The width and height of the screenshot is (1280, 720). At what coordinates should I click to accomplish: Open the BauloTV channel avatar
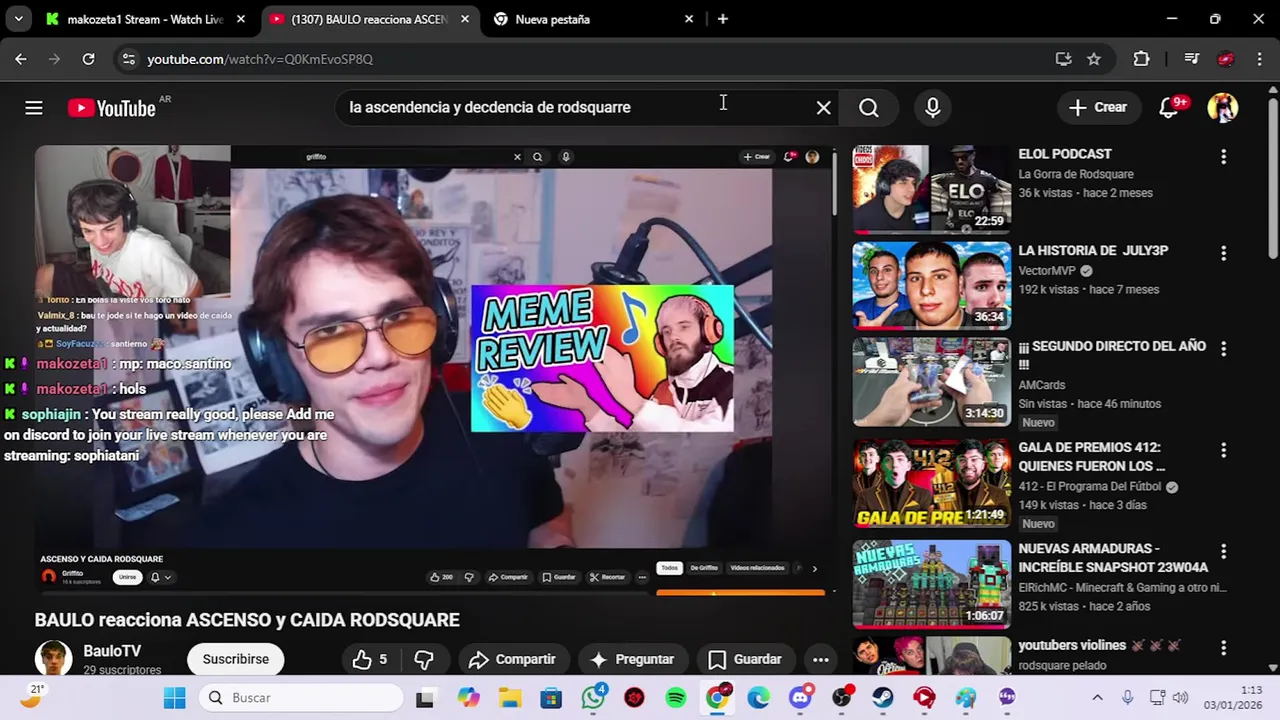coord(53,659)
